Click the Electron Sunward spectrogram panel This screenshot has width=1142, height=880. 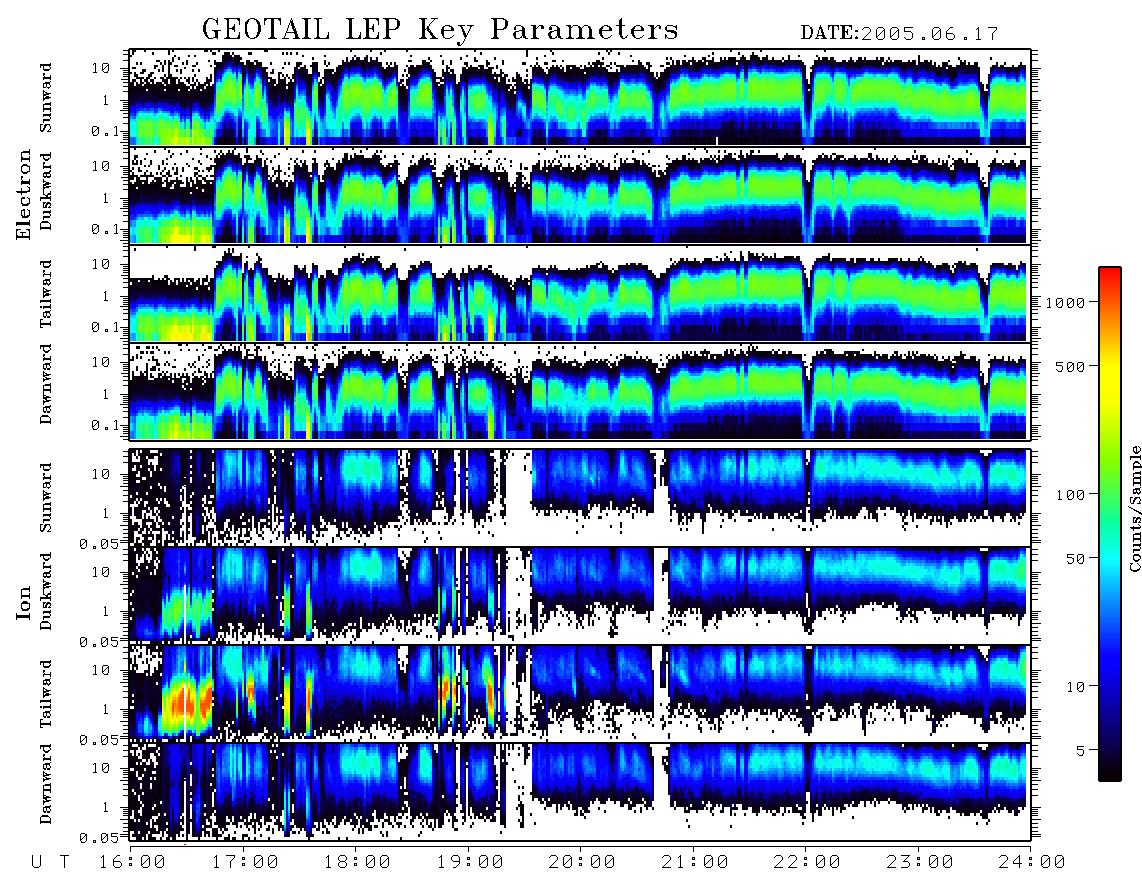(x=580, y=97)
